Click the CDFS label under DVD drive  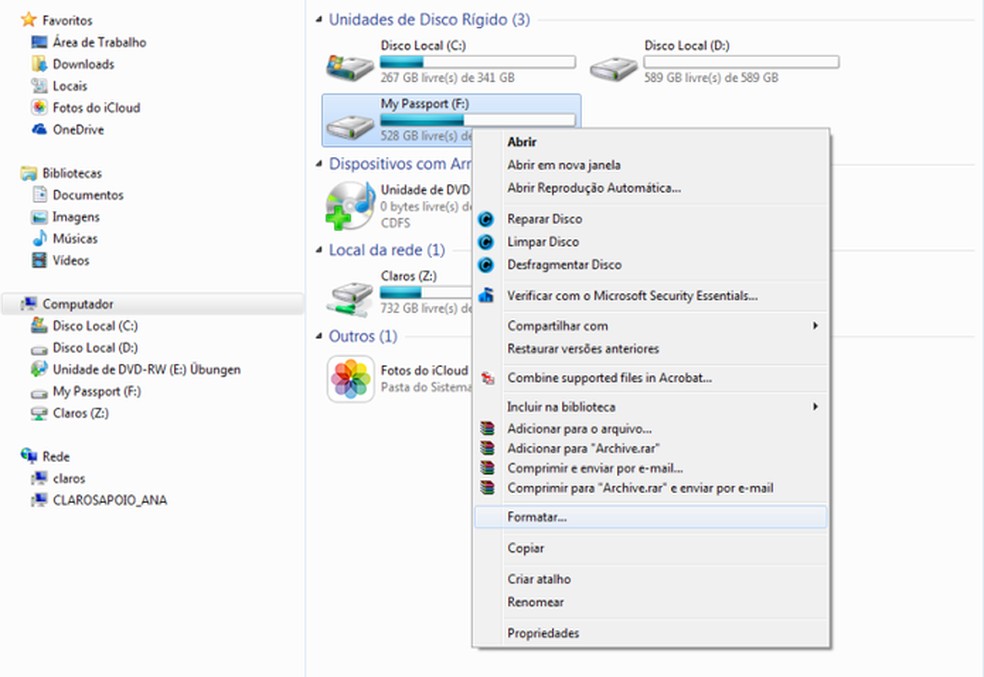coord(395,223)
